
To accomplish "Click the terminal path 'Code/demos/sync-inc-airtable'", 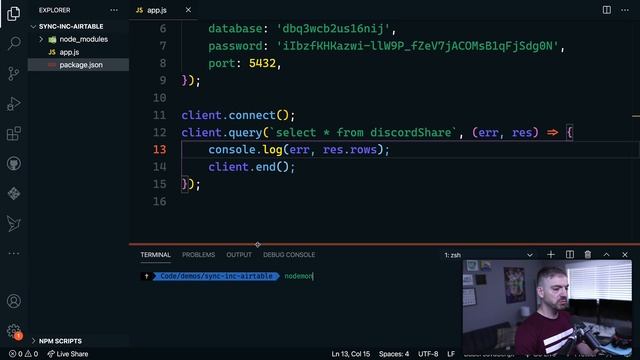I will (x=216, y=276).
